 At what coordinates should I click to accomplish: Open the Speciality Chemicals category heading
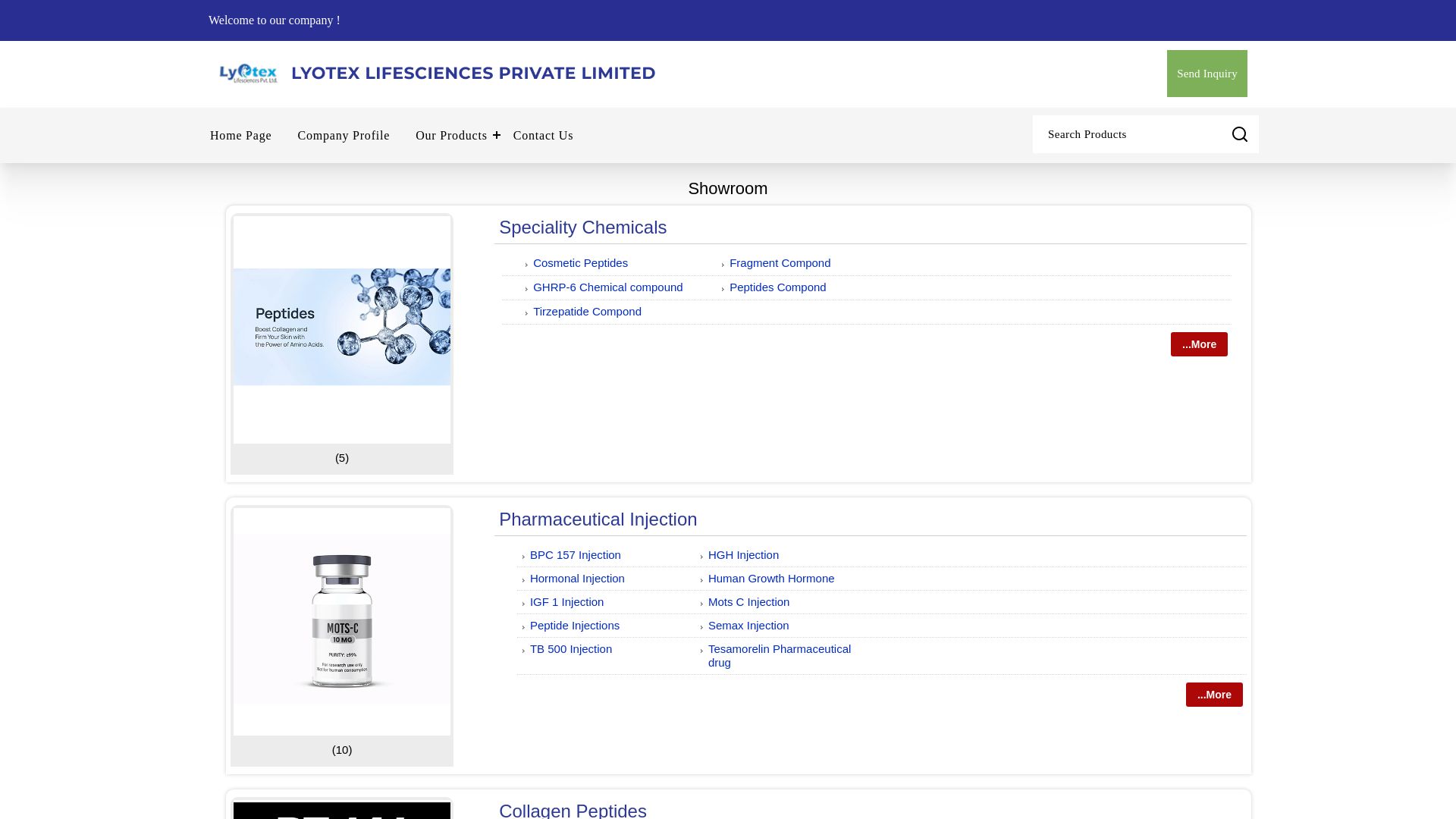[582, 227]
